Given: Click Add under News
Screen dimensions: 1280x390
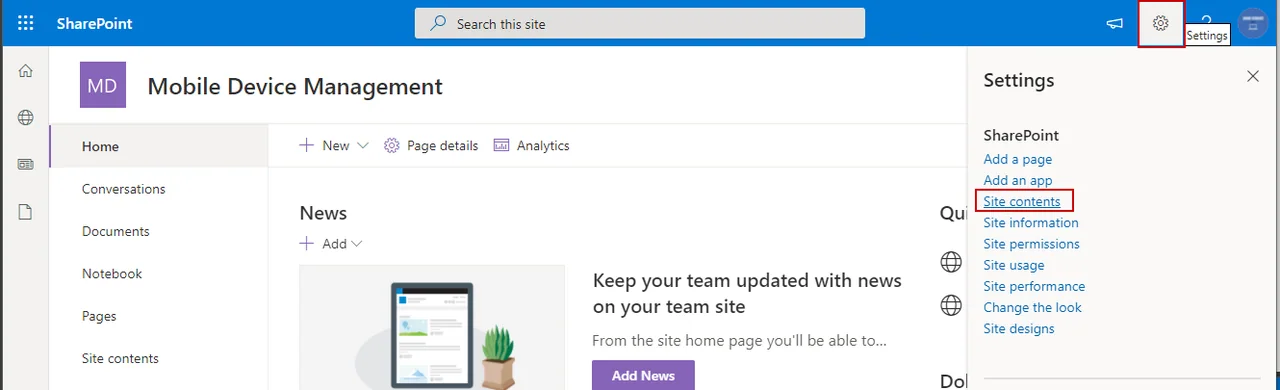Looking at the screenshot, I should (x=324, y=244).
